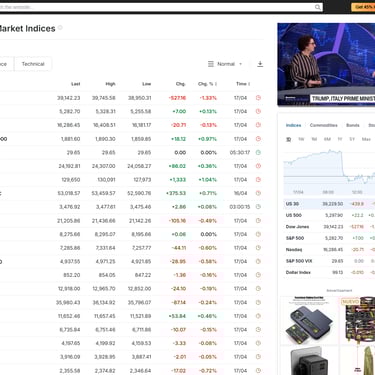Click clock icon on 3,476.92 row
The image size is (375, 375).
tap(258, 207)
